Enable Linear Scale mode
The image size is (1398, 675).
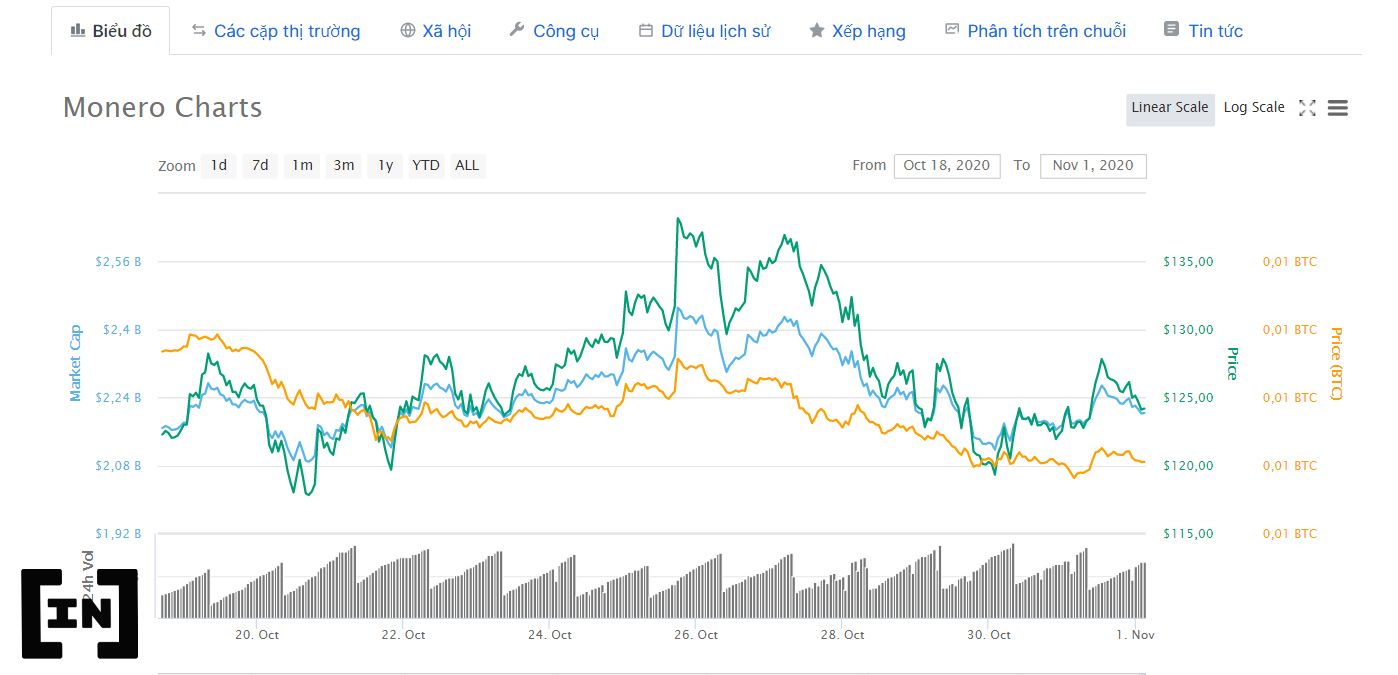1170,108
